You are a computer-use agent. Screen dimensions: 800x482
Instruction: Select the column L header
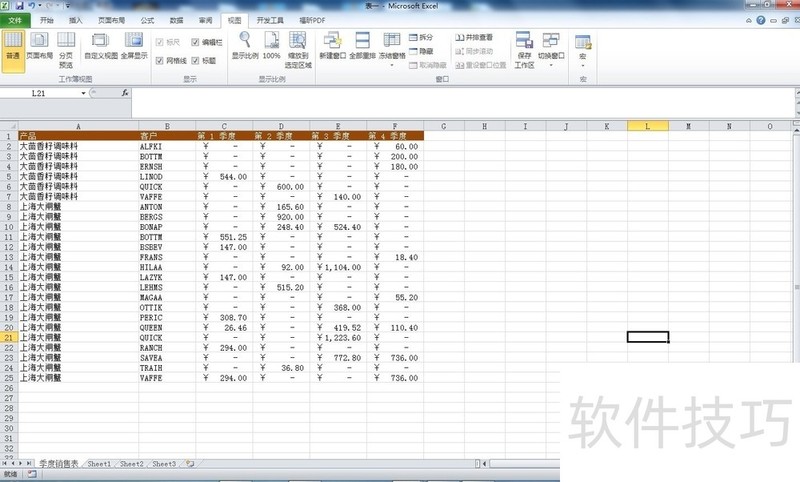pos(647,126)
